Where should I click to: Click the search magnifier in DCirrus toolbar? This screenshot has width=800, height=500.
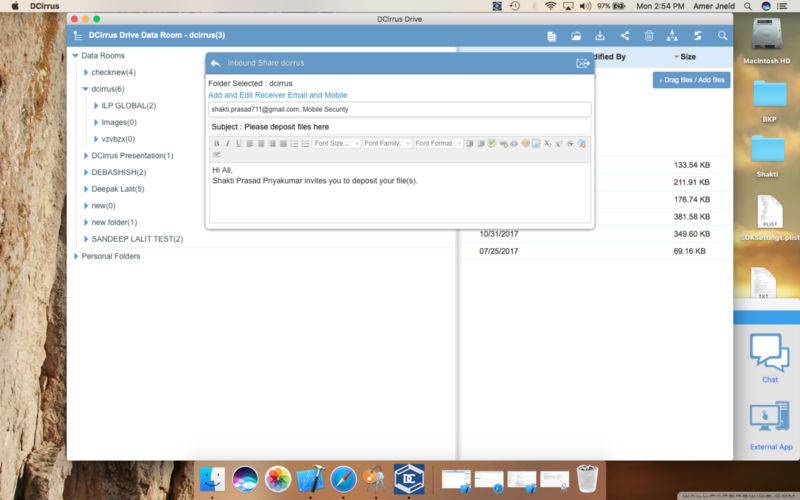coord(722,36)
